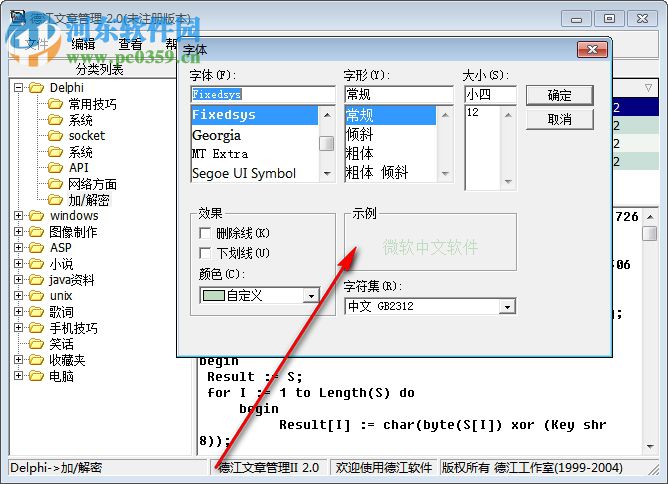Screen dimensions: 668x484
Task: Click the 电脑 folder icon
Action: (37, 376)
